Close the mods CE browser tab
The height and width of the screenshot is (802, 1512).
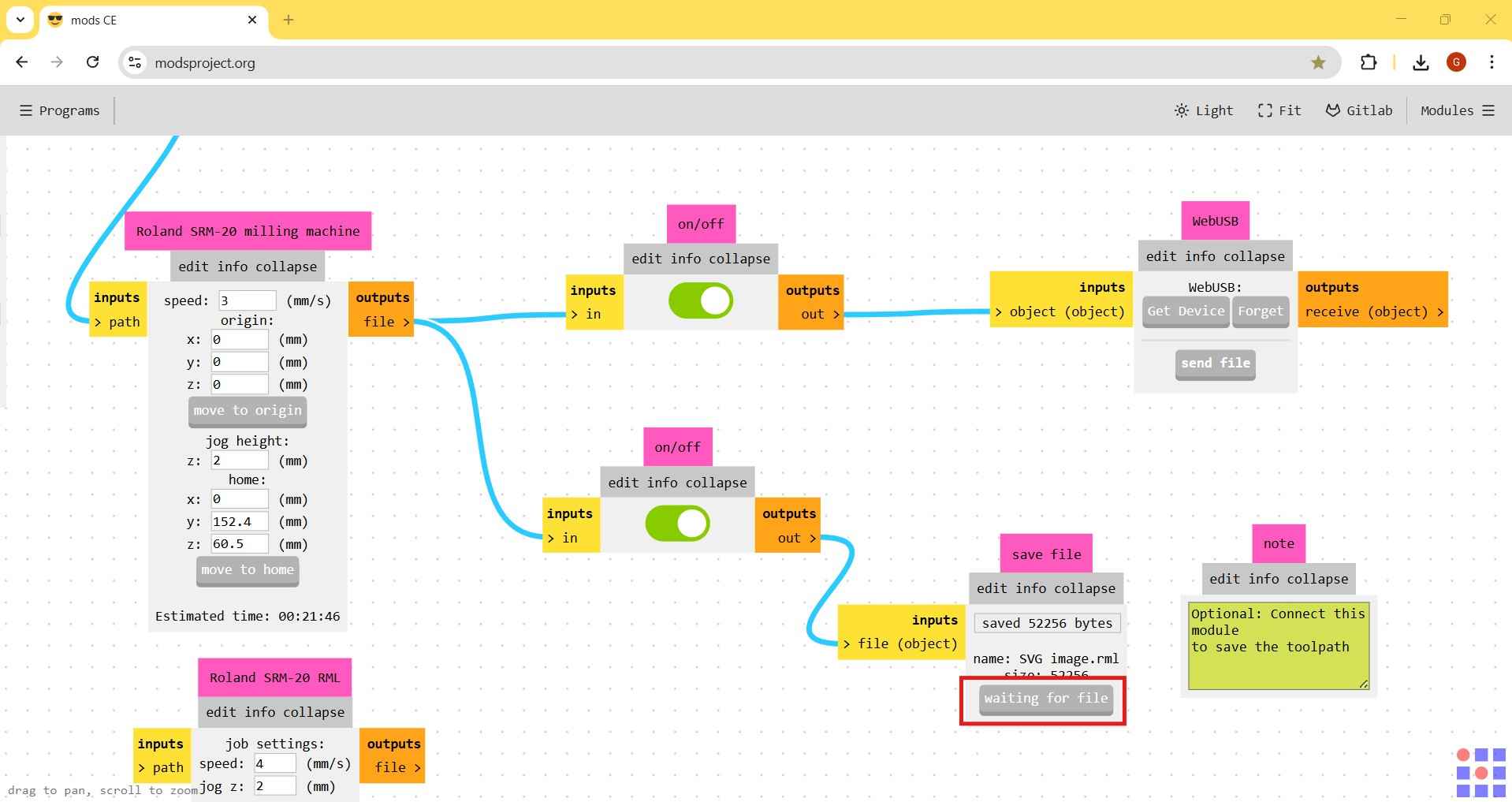(x=252, y=20)
